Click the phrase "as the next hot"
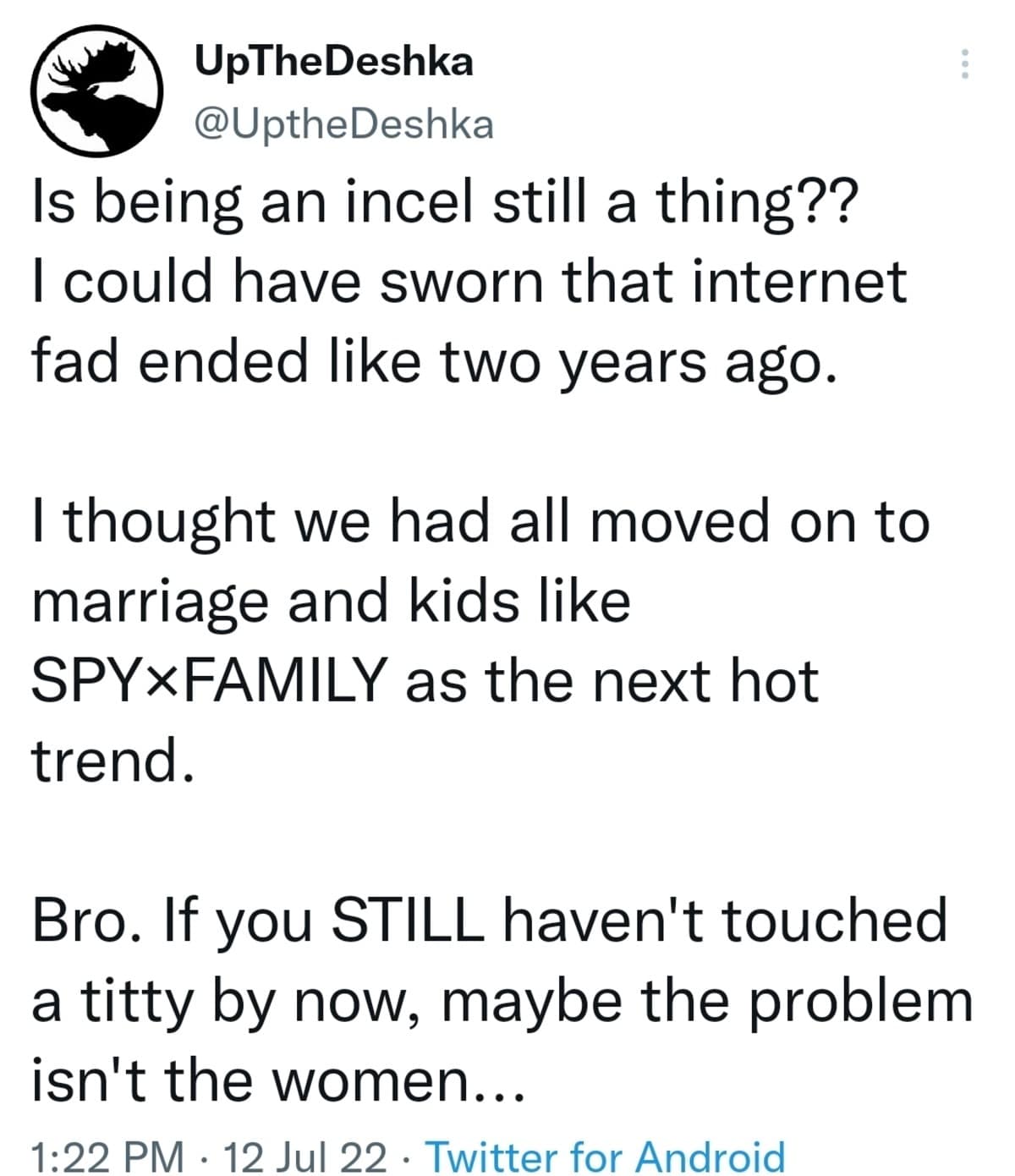 coord(613,680)
